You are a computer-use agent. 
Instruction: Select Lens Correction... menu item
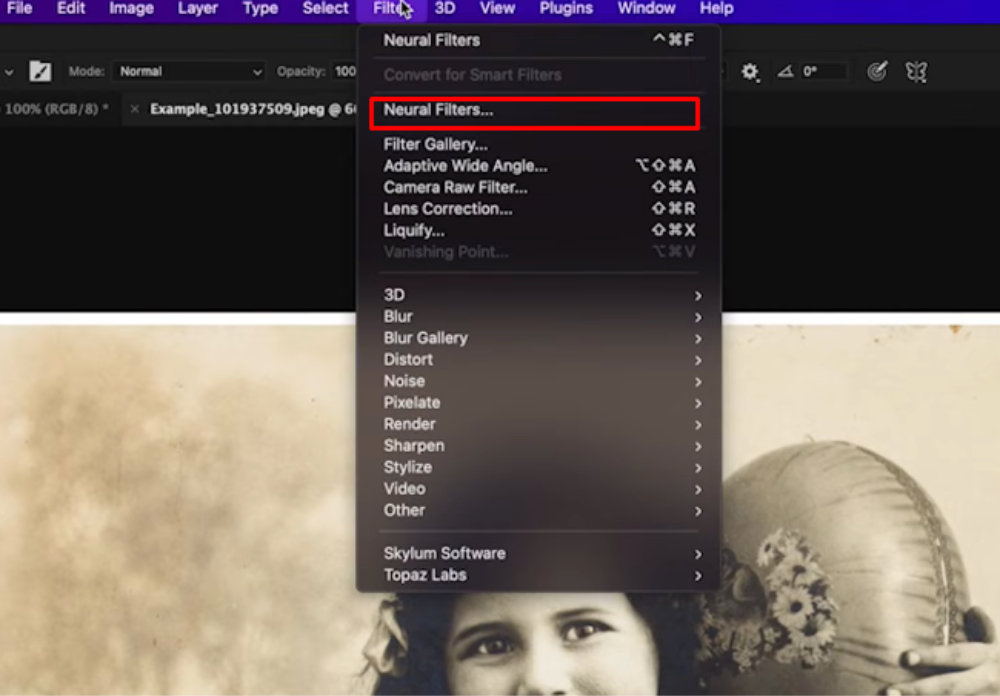[x=448, y=209]
